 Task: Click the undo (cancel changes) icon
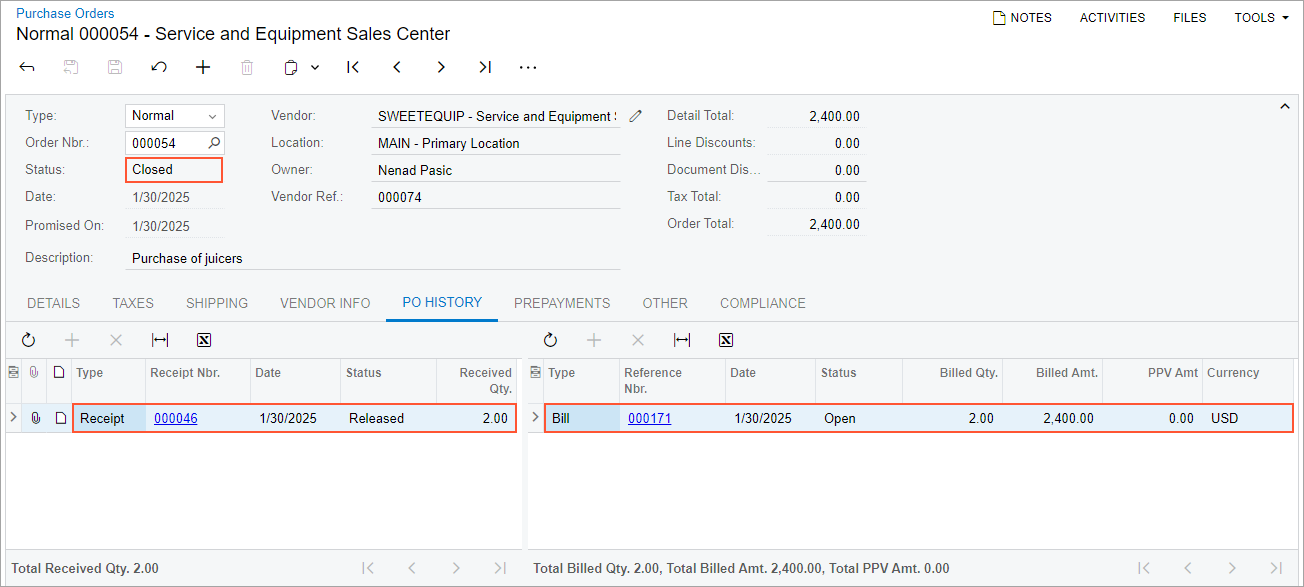(159, 67)
